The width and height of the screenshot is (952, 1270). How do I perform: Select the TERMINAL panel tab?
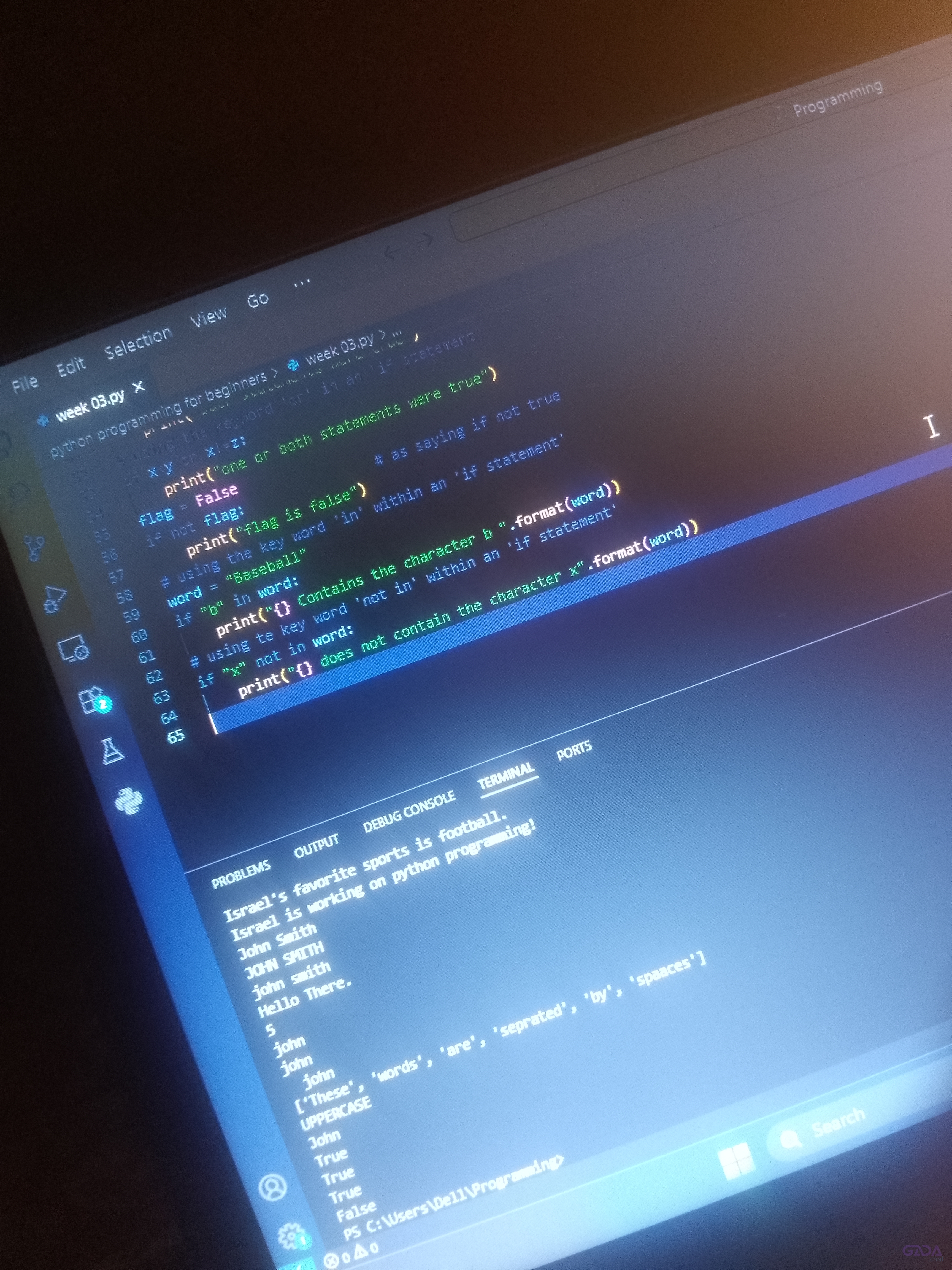[506, 776]
